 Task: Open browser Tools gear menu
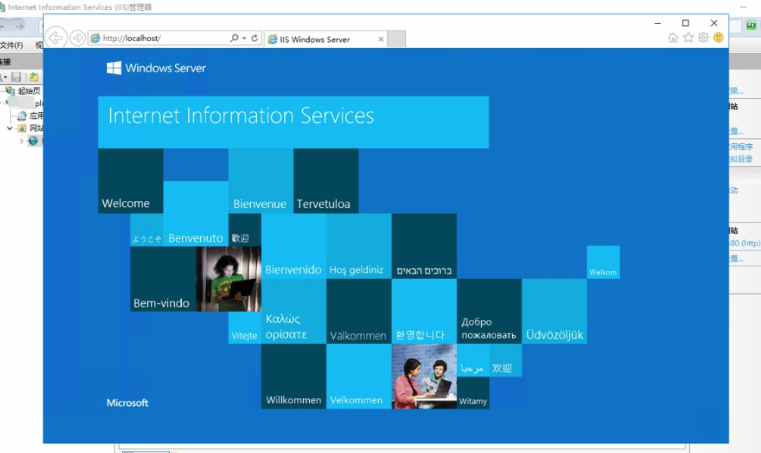click(x=703, y=38)
